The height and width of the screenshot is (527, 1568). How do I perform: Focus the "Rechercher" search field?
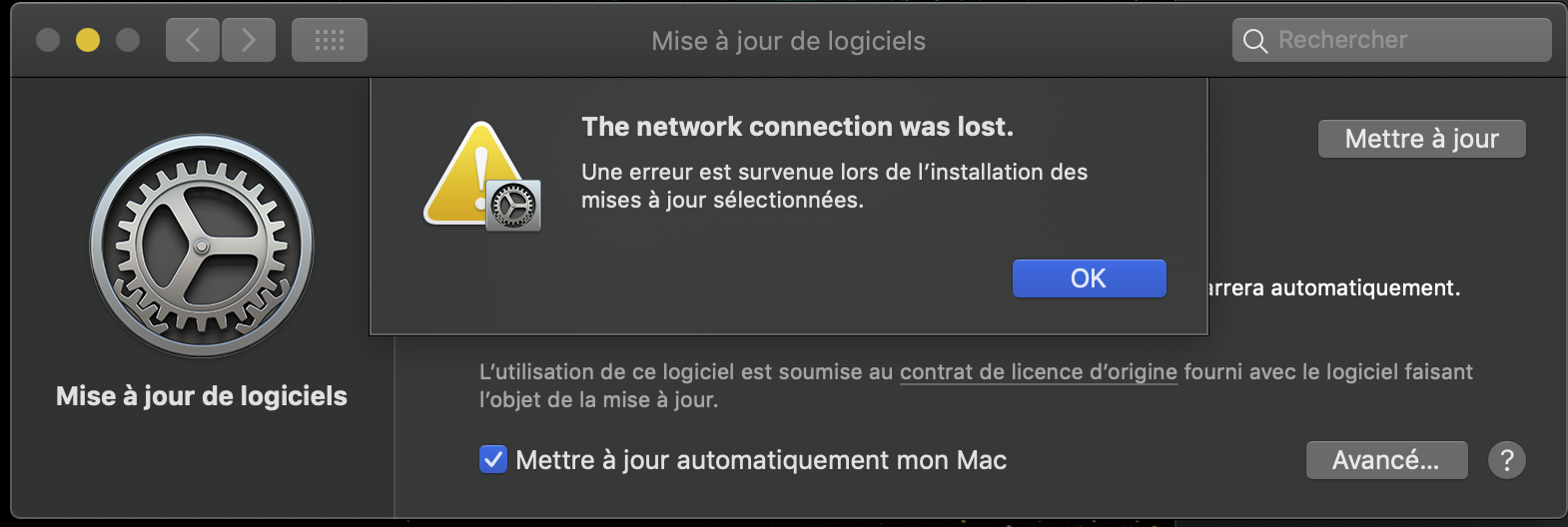(x=1398, y=40)
